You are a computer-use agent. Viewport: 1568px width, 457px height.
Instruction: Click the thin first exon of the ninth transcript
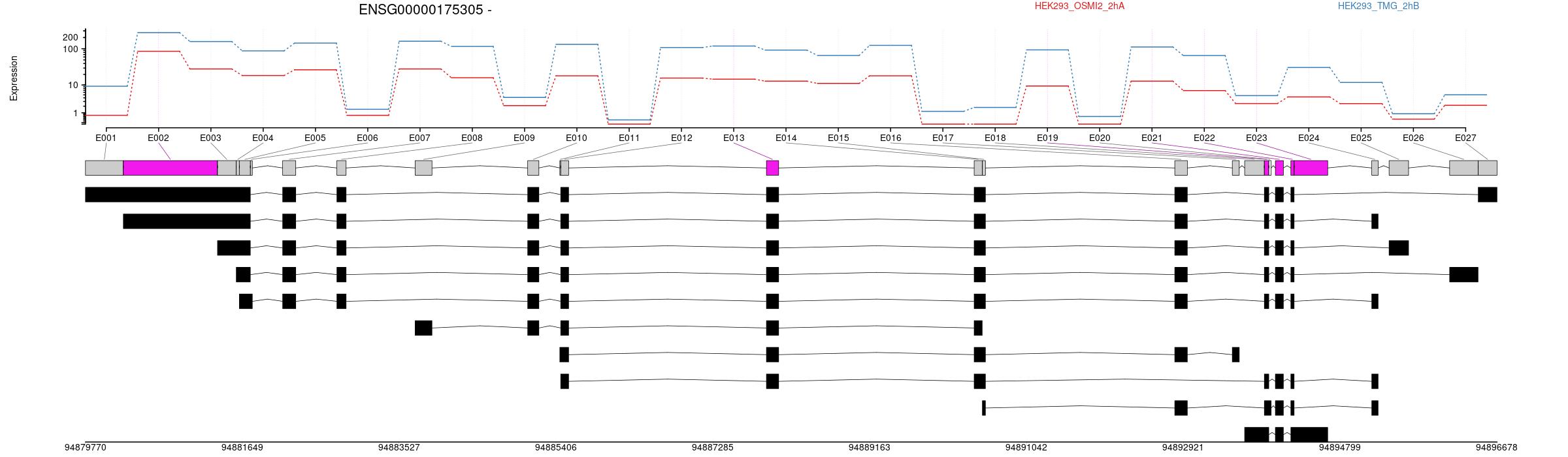(x=984, y=408)
